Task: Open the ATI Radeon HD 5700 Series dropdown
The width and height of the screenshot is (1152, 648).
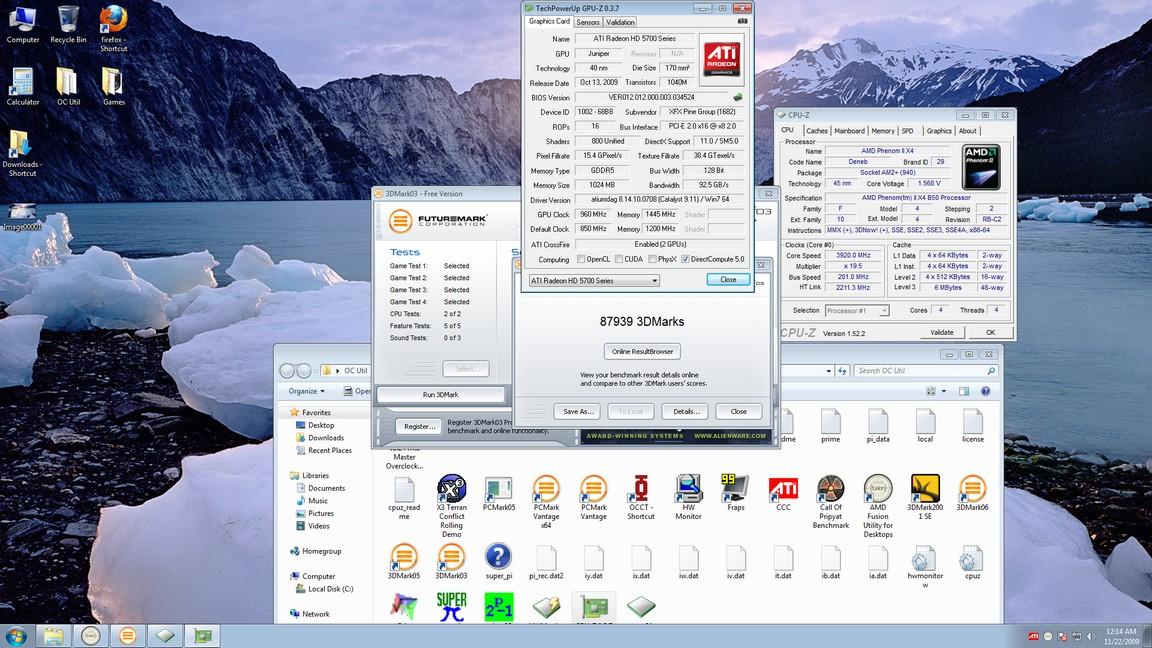Action: pos(594,281)
